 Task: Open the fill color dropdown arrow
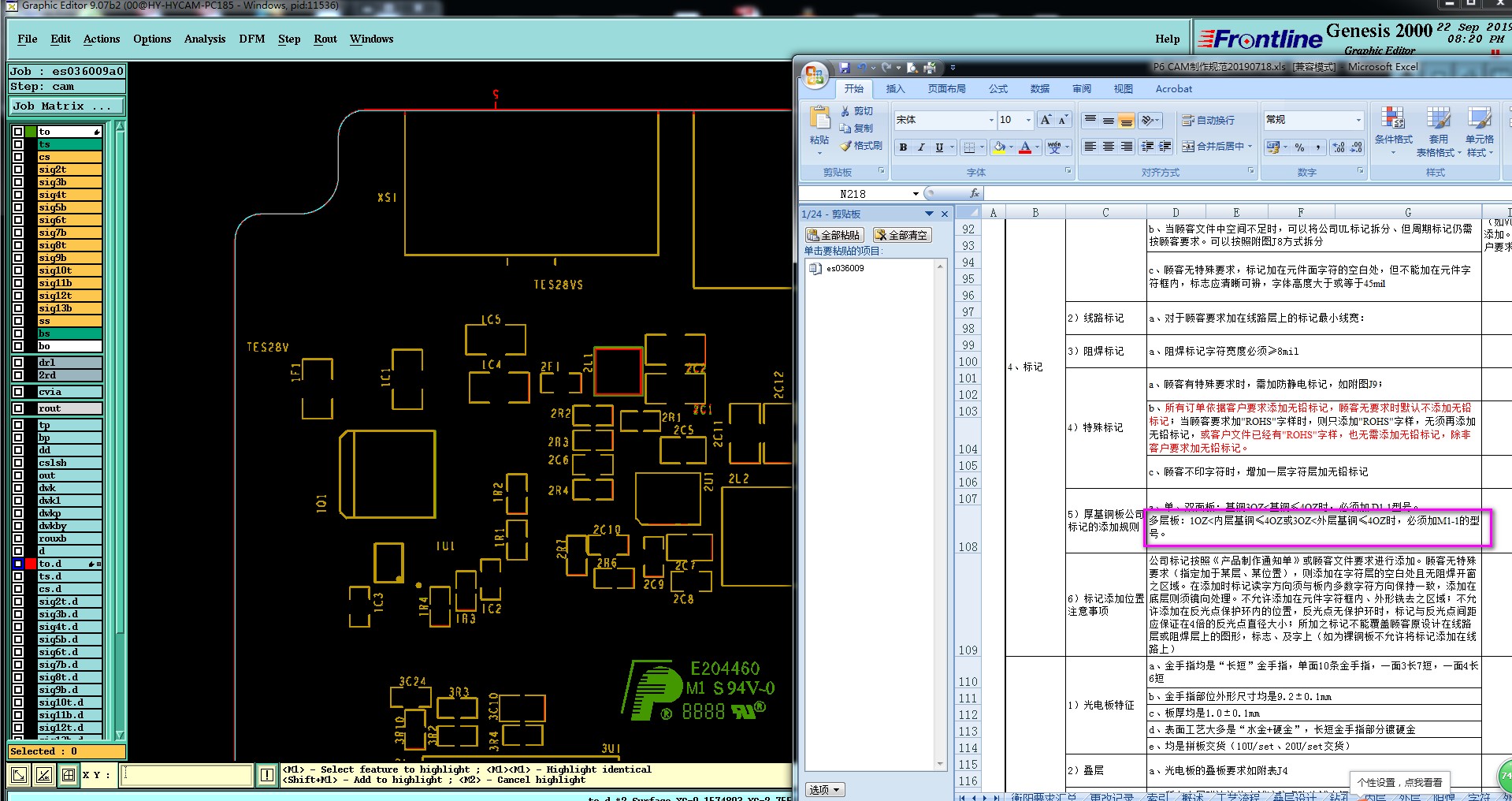(1011, 147)
